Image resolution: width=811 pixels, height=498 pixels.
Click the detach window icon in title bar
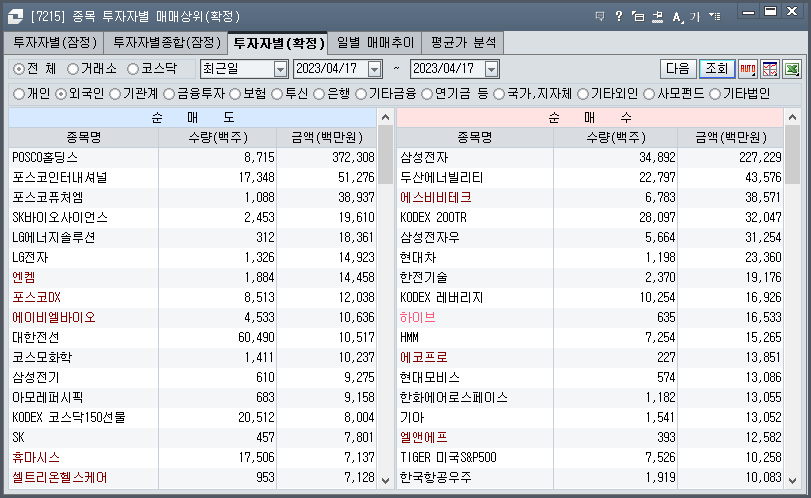638,17
